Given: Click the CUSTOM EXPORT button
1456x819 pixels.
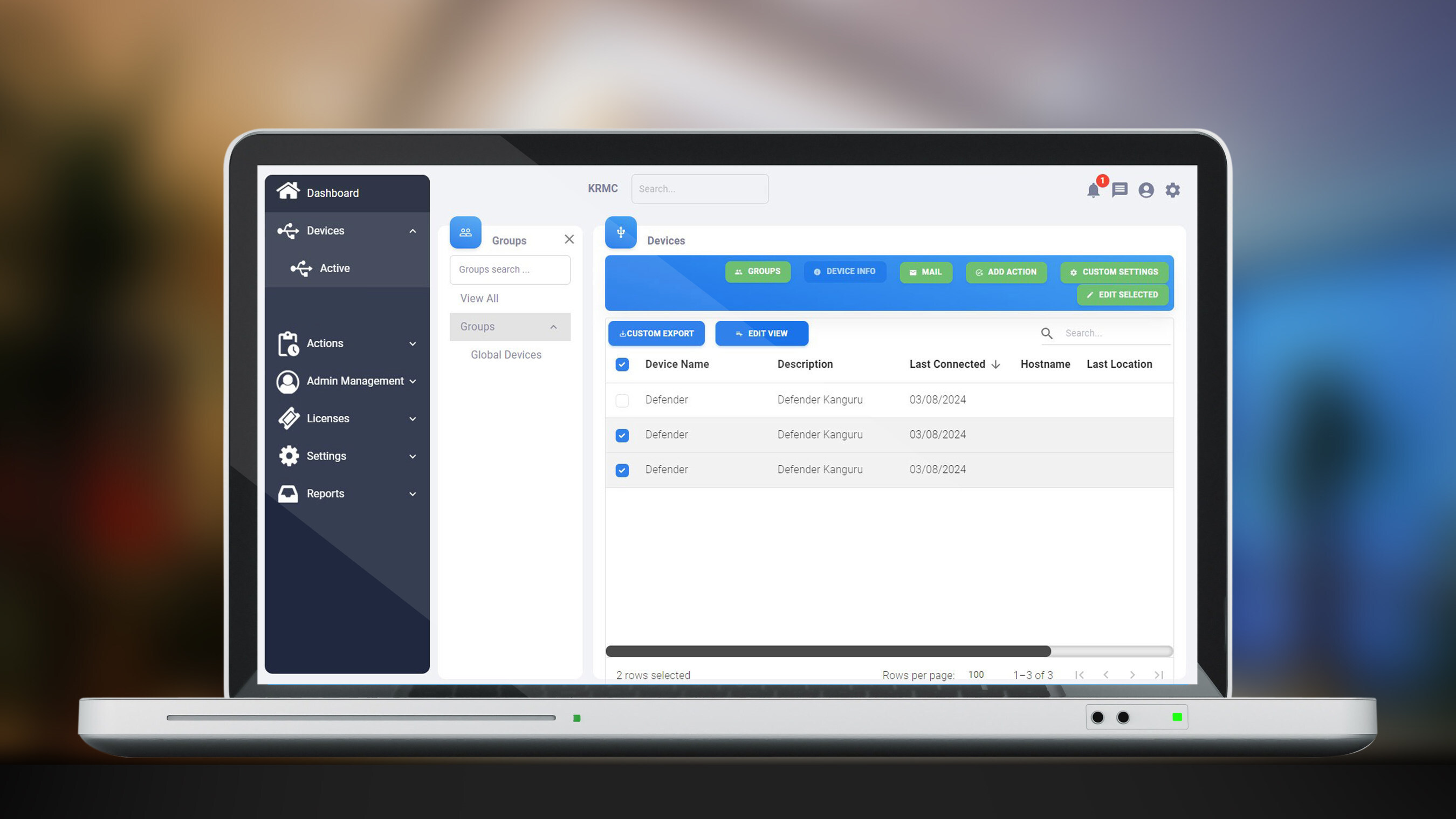Looking at the screenshot, I should point(657,333).
